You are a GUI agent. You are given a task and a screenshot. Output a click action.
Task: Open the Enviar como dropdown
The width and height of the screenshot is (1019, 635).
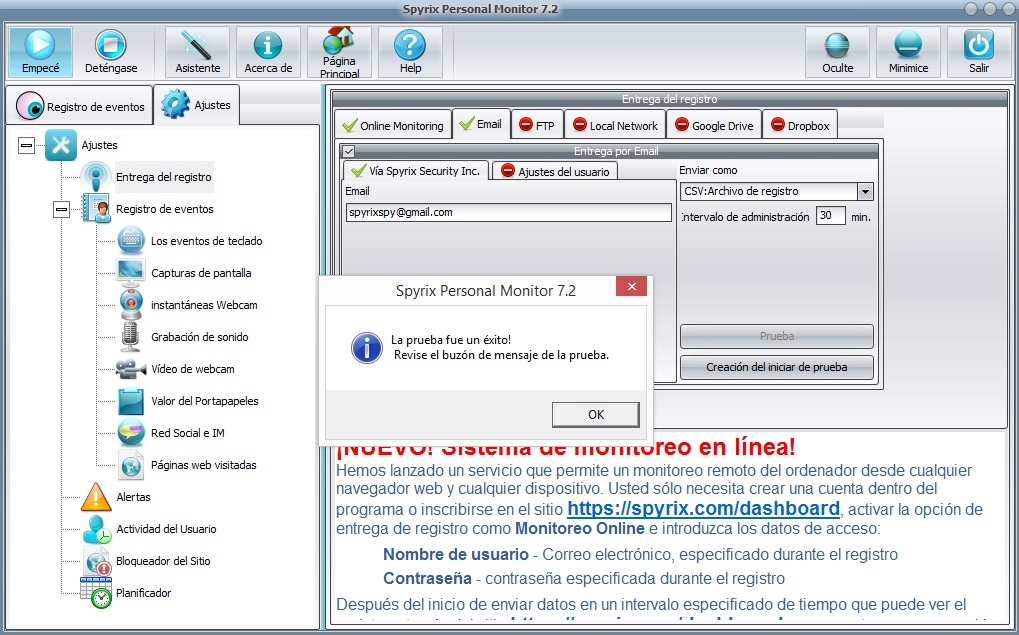[x=864, y=191]
